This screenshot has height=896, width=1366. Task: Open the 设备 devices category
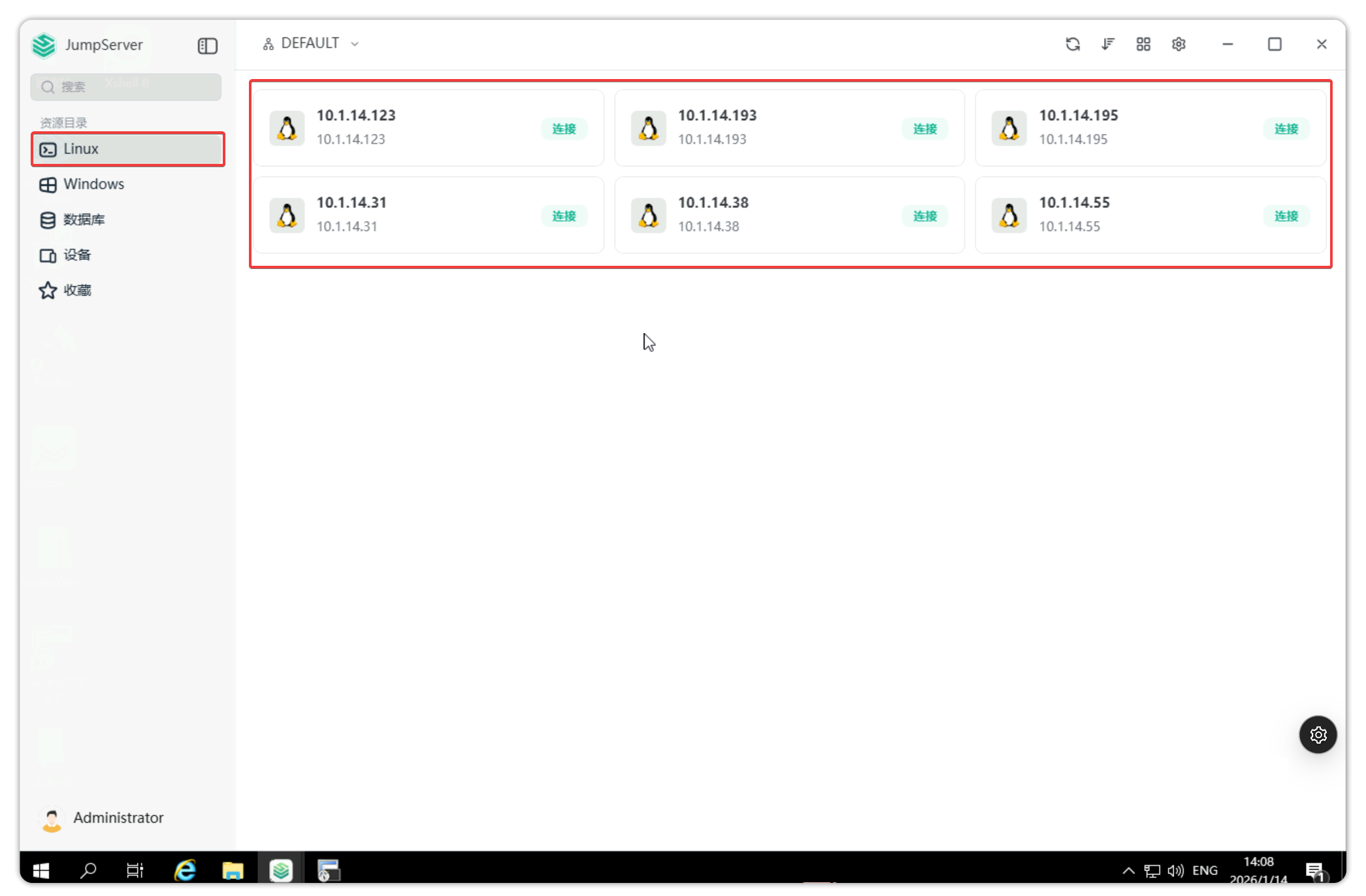pos(76,255)
